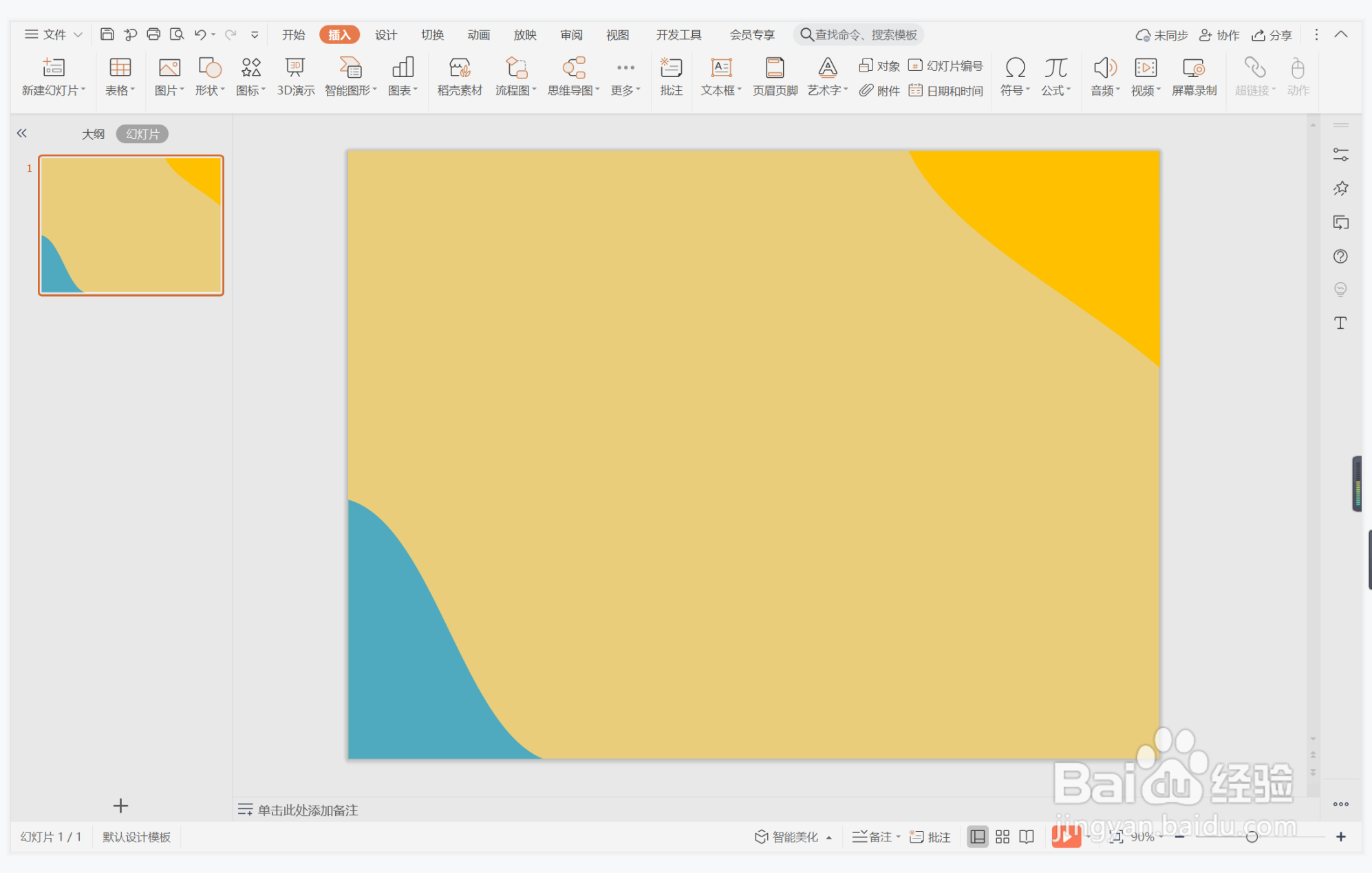The image size is (1372, 873).
Task: Open the 文件 menu
Action: point(53,34)
